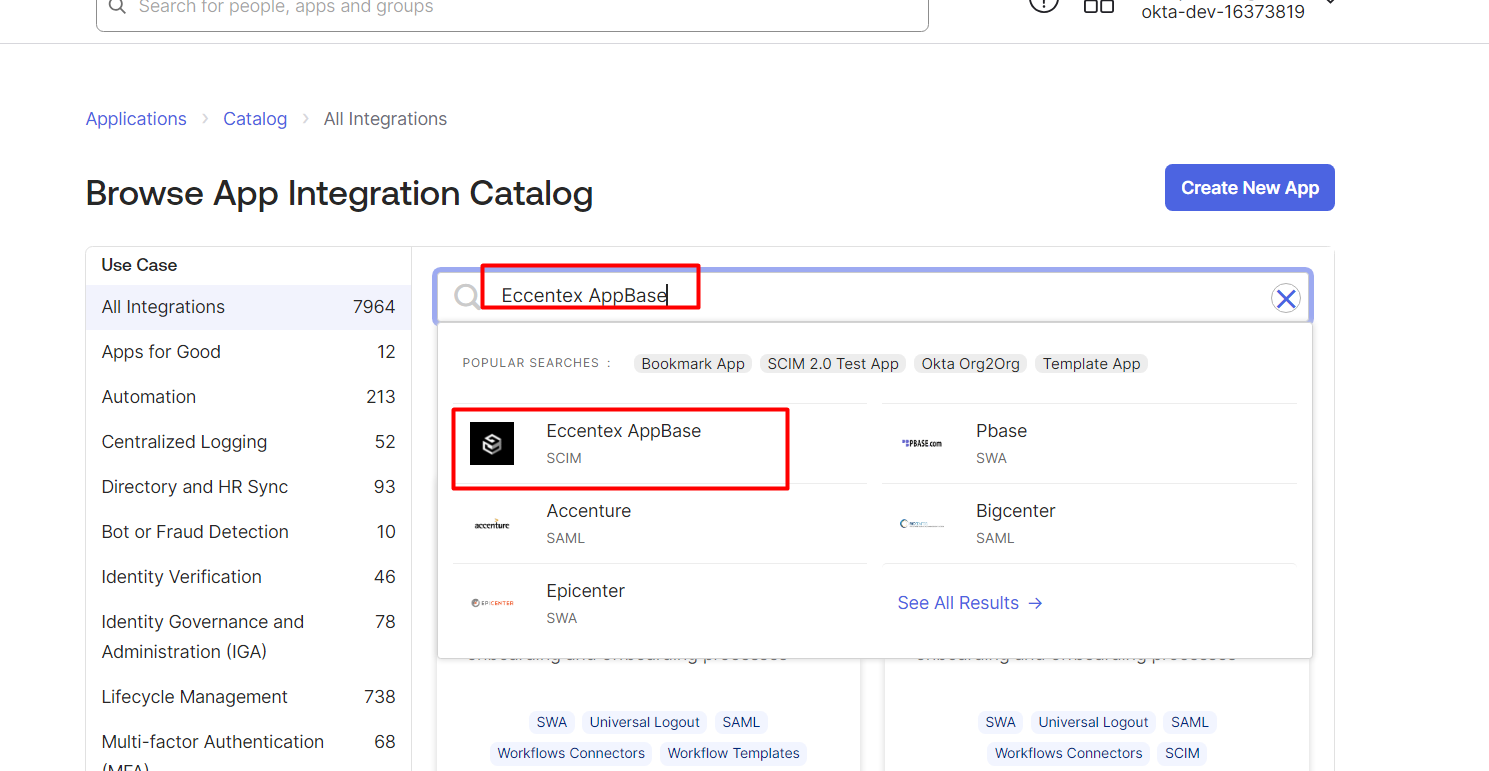This screenshot has height=771, width=1489.
Task: Select Lifecycle Management use case
Action: pos(248,697)
